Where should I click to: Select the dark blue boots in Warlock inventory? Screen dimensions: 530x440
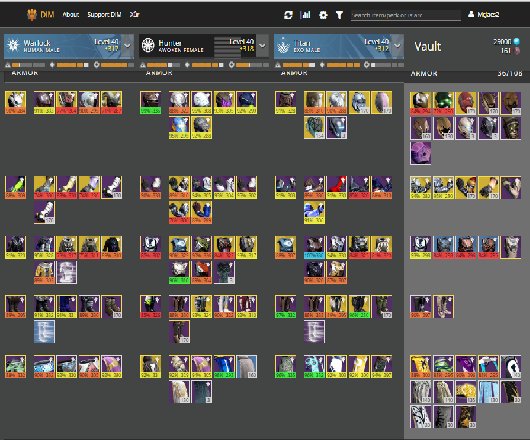(67, 307)
